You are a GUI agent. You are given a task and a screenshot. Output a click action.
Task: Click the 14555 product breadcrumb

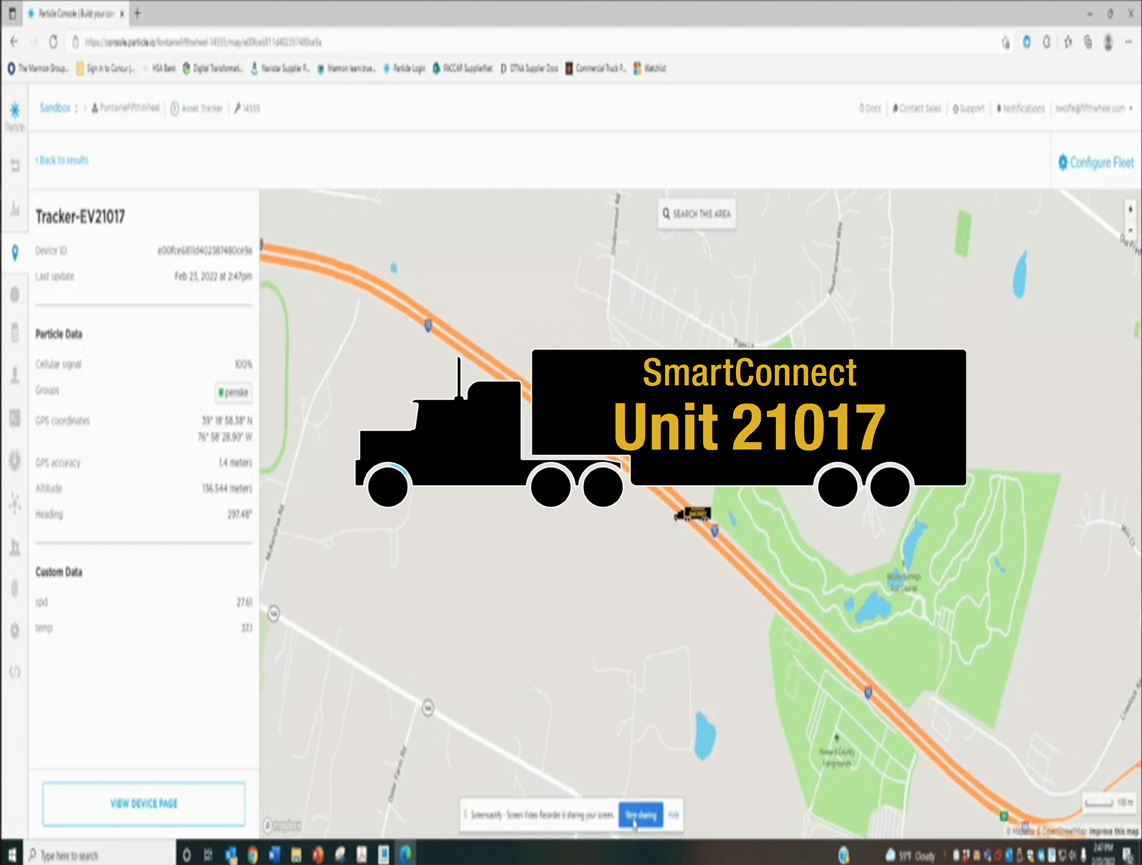tap(247, 108)
